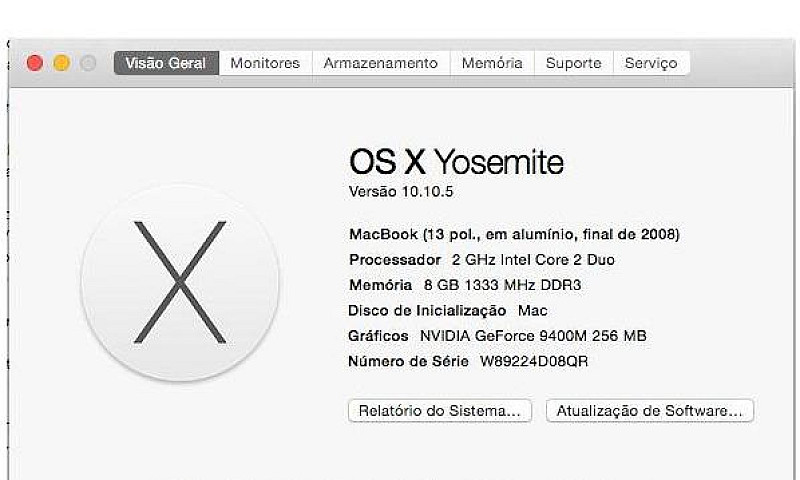Select the MacBook model description line
The image size is (800, 480).
[x=514, y=234]
